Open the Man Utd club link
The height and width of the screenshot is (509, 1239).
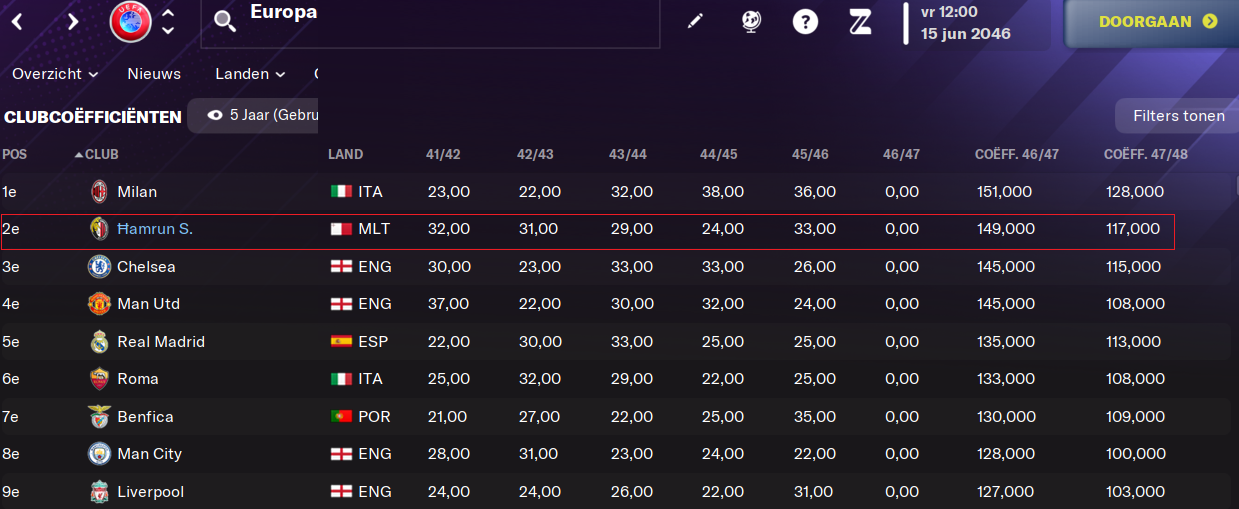(148, 303)
